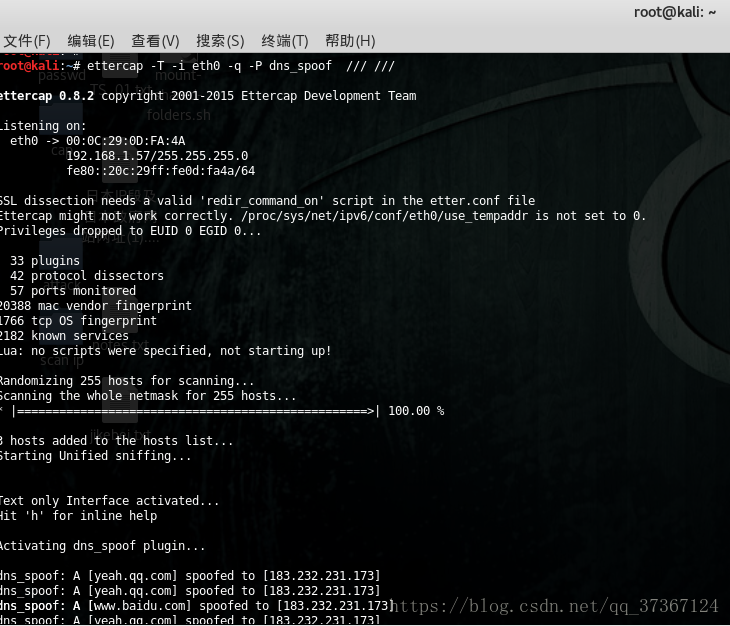
Task: Click the MAC address 00:0C:29:0D:FA:4A
Action: click(126, 141)
